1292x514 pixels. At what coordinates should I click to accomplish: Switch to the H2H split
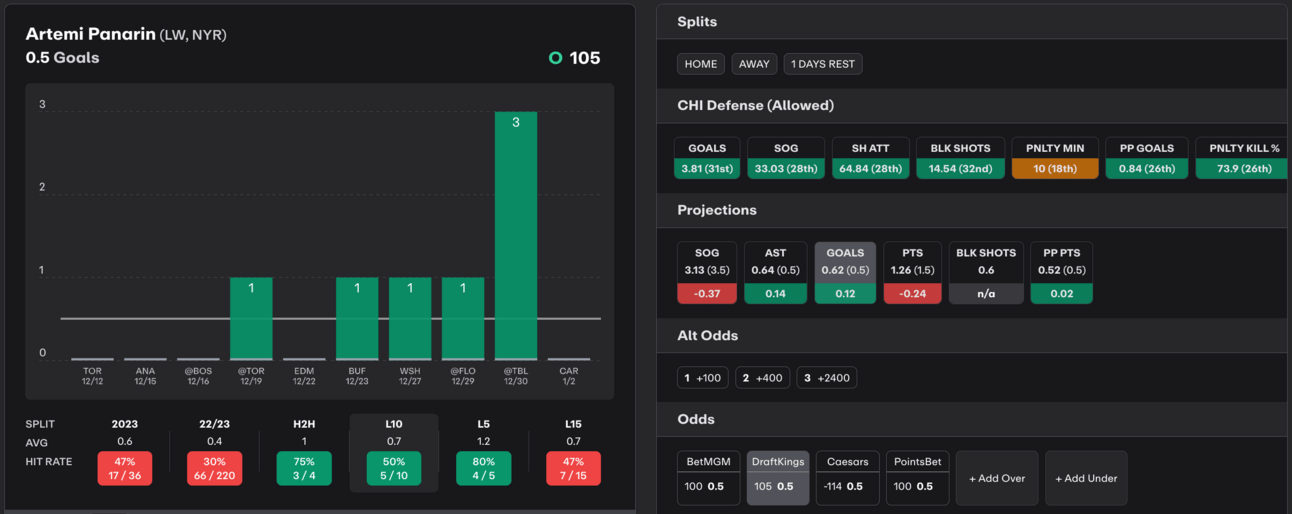(304, 453)
